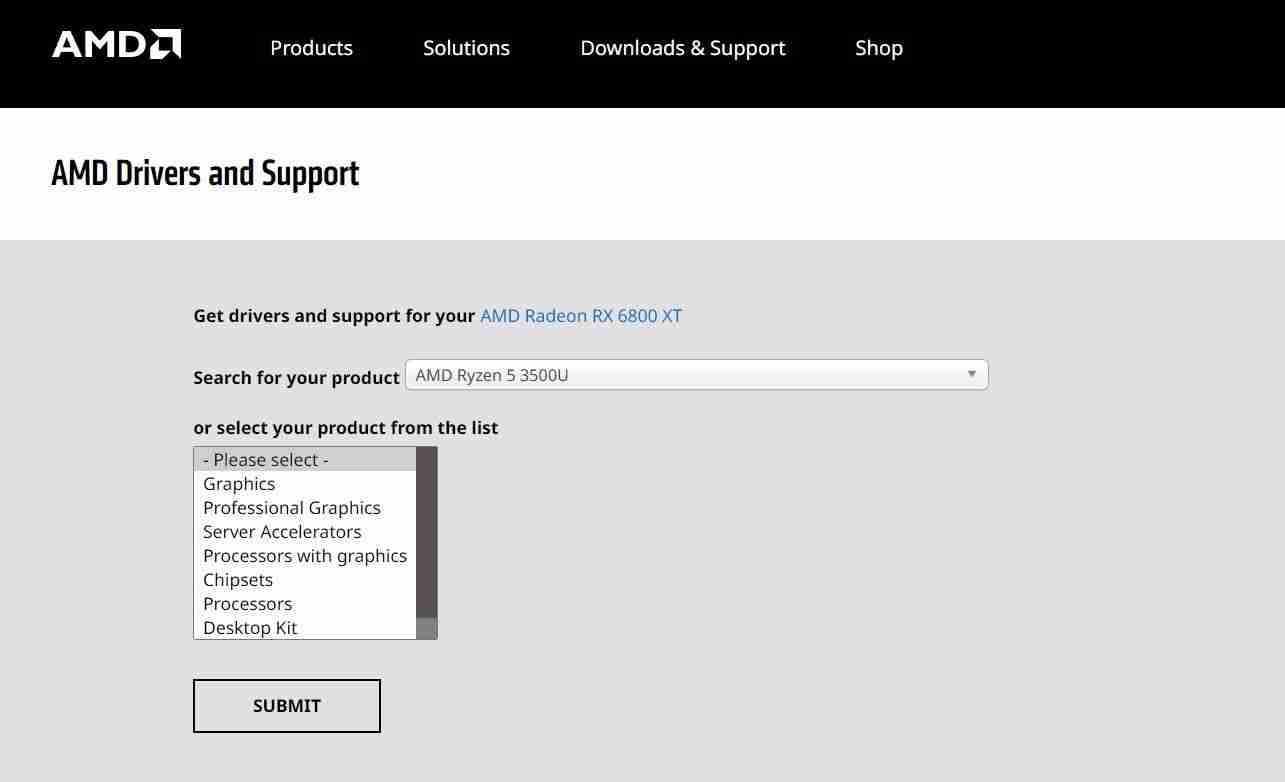Choose Desktop Kit from the list

tap(250, 628)
